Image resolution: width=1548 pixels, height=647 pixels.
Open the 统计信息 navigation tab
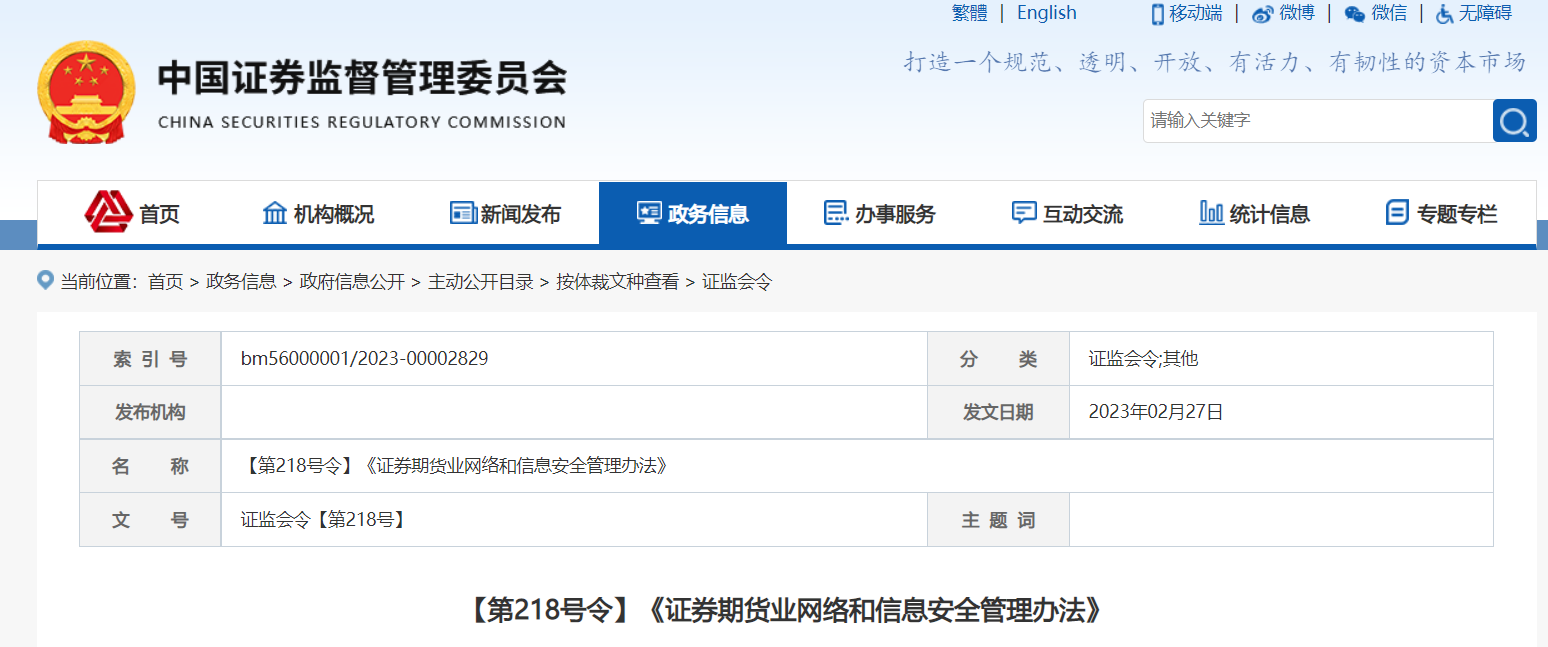tap(1254, 213)
